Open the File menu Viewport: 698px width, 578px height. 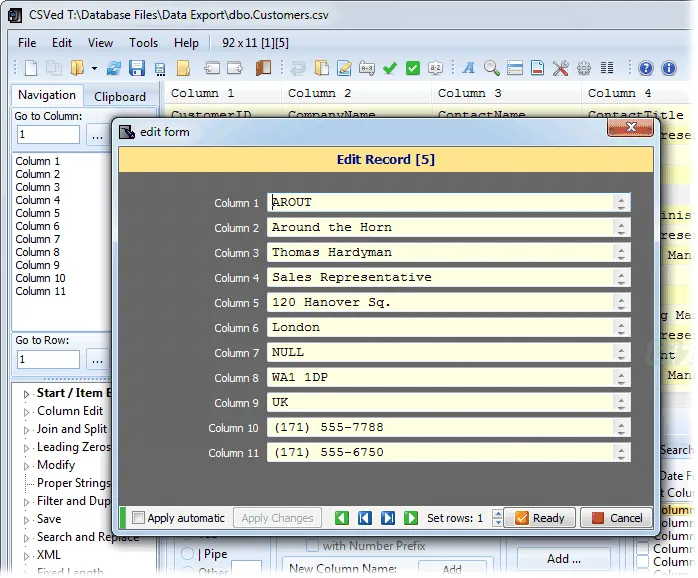[27, 43]
